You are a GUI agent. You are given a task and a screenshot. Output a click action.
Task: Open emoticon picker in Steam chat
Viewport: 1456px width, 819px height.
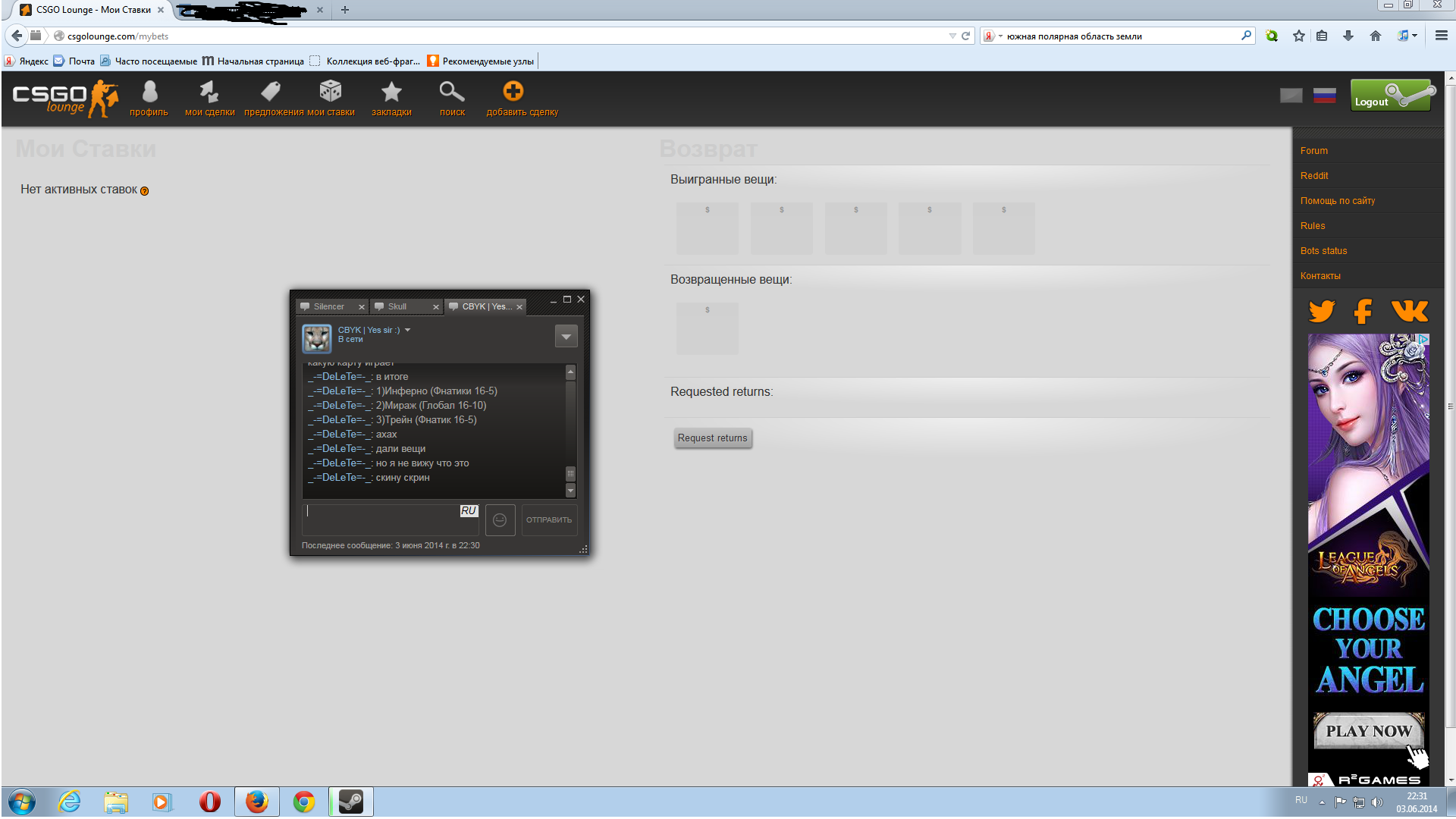click(500, 520)
